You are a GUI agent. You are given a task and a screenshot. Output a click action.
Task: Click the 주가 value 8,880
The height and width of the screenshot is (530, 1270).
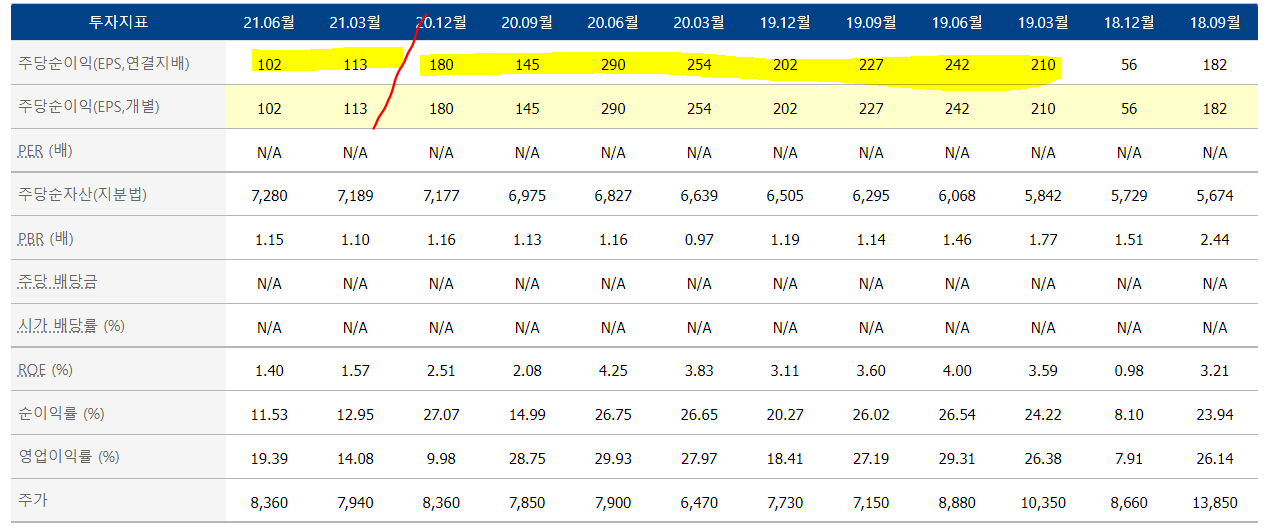957,502
